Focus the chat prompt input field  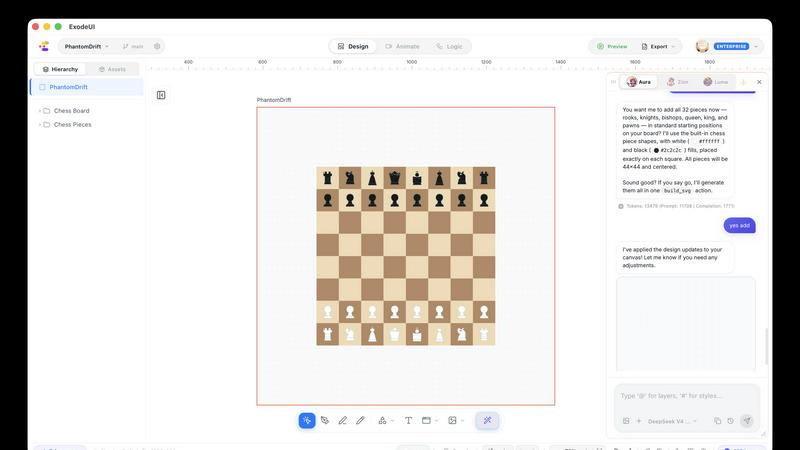687,396
